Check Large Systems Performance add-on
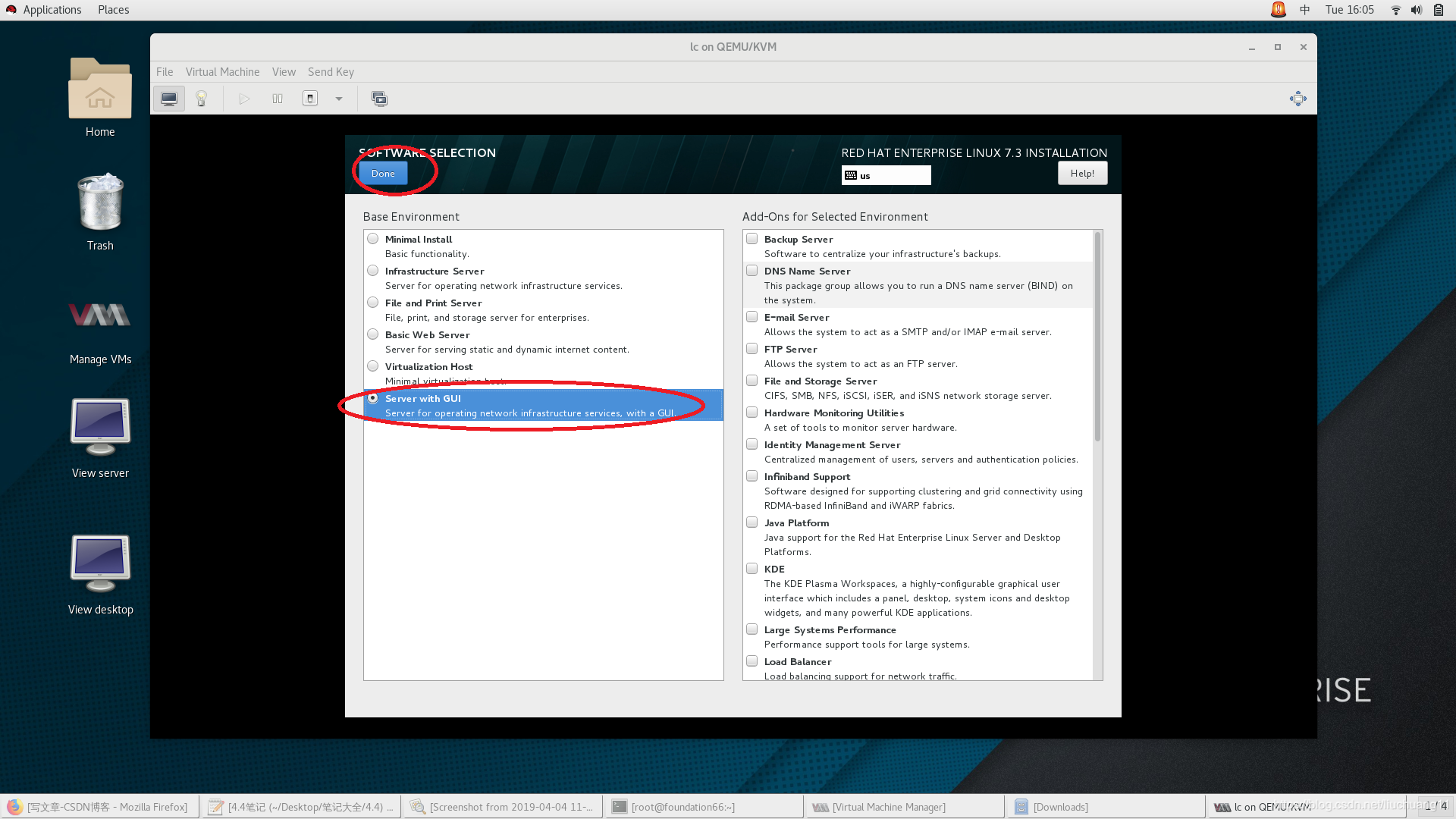This screenshot has height=819, width=1456. [x=752, y=629]
